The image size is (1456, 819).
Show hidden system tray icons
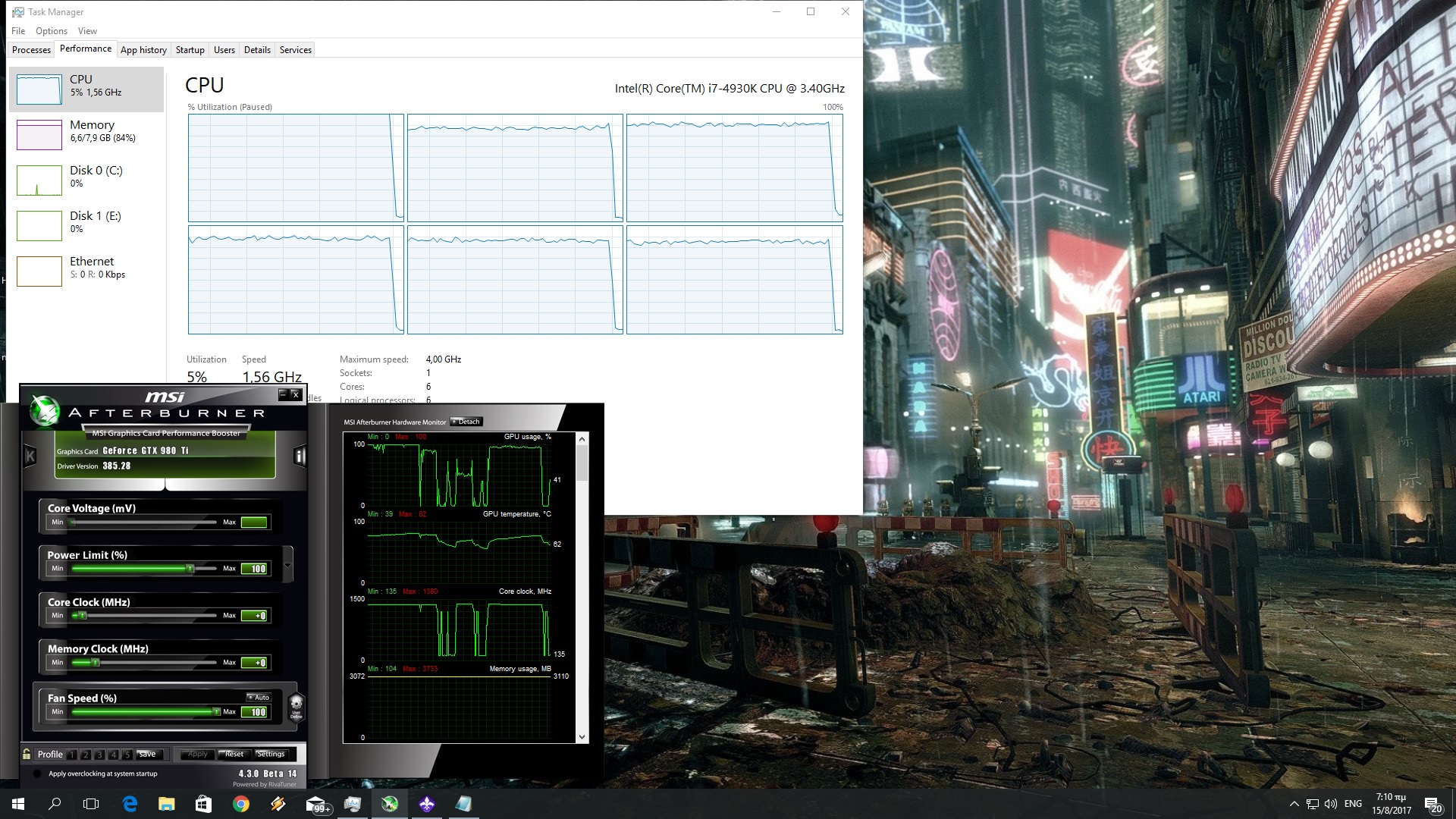coord(1293,804)
